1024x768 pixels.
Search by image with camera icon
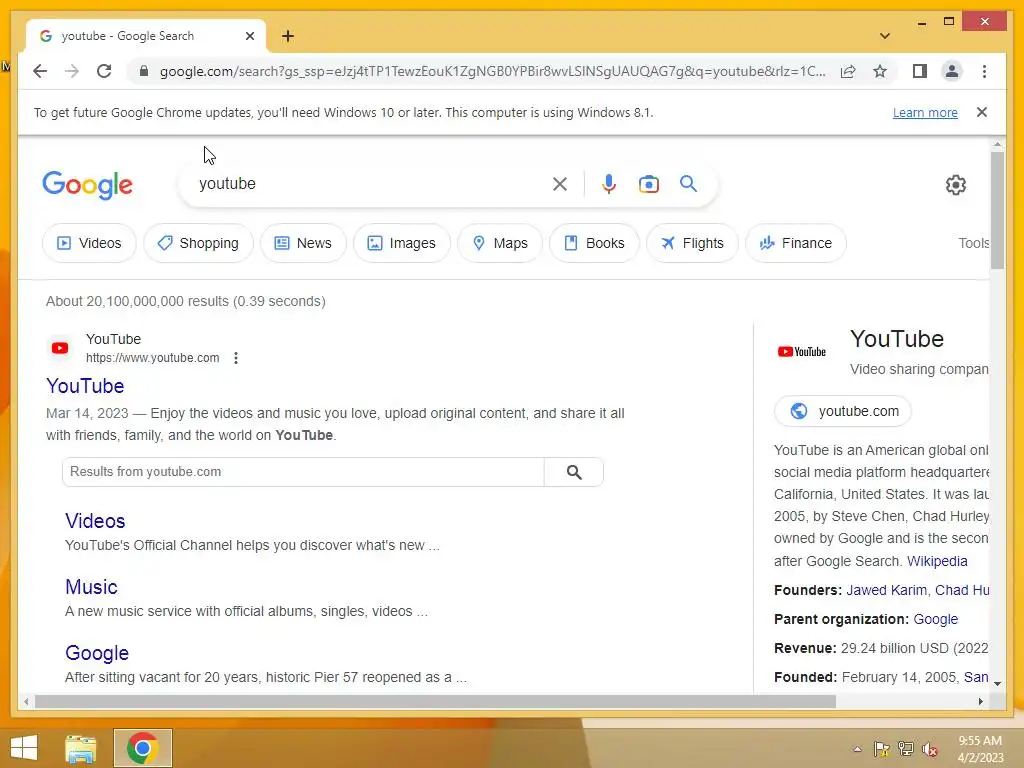(x=648, y=184)
